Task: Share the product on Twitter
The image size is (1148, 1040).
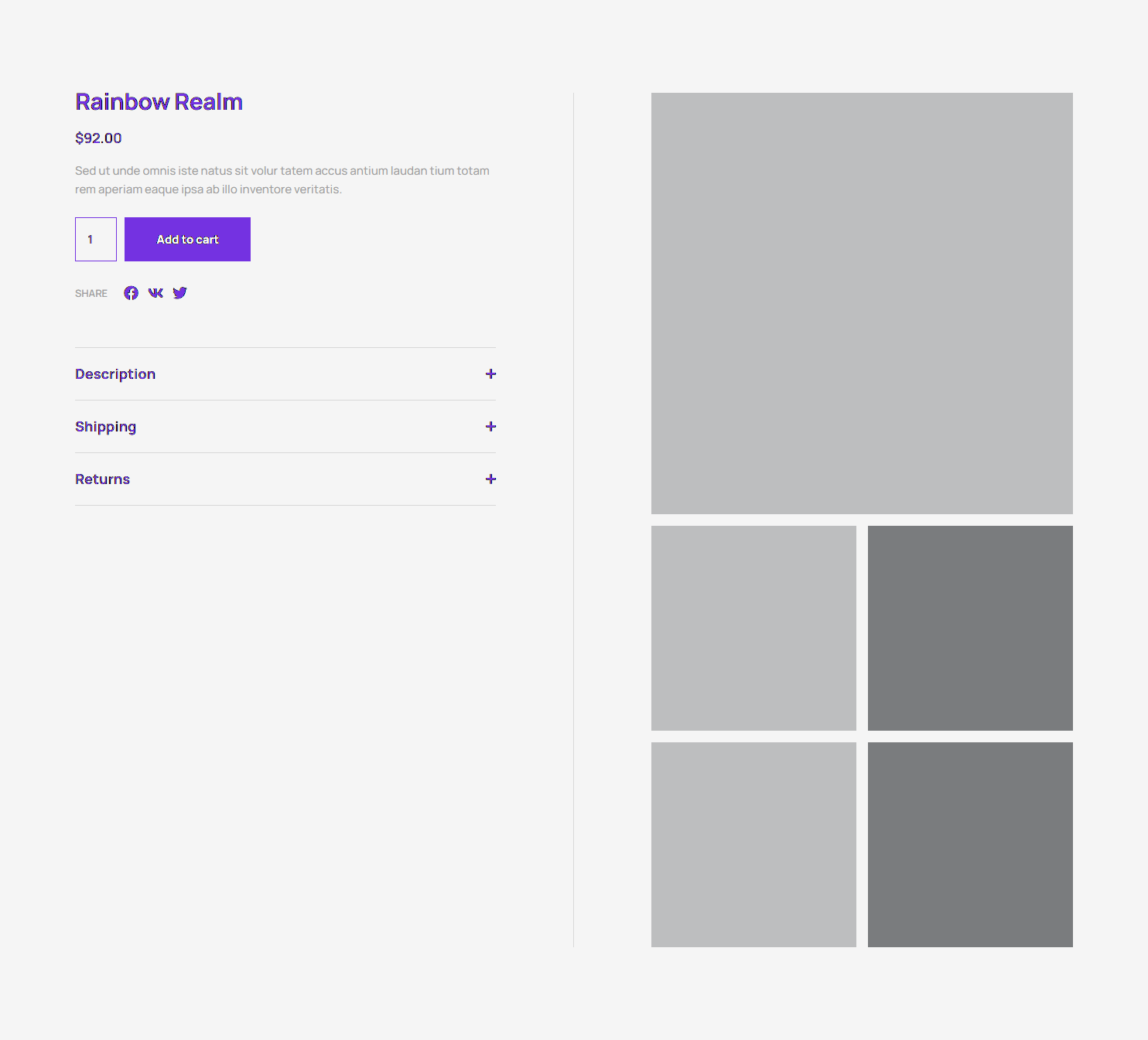Action: (179, 293)
